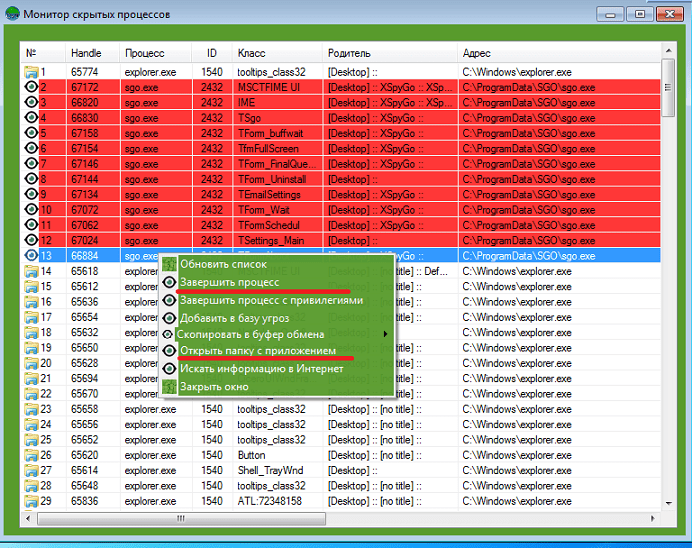The height and width of the screenshot is (548, 692).
Task: Click the eye icon in row 2
Action: click(31, 87)
